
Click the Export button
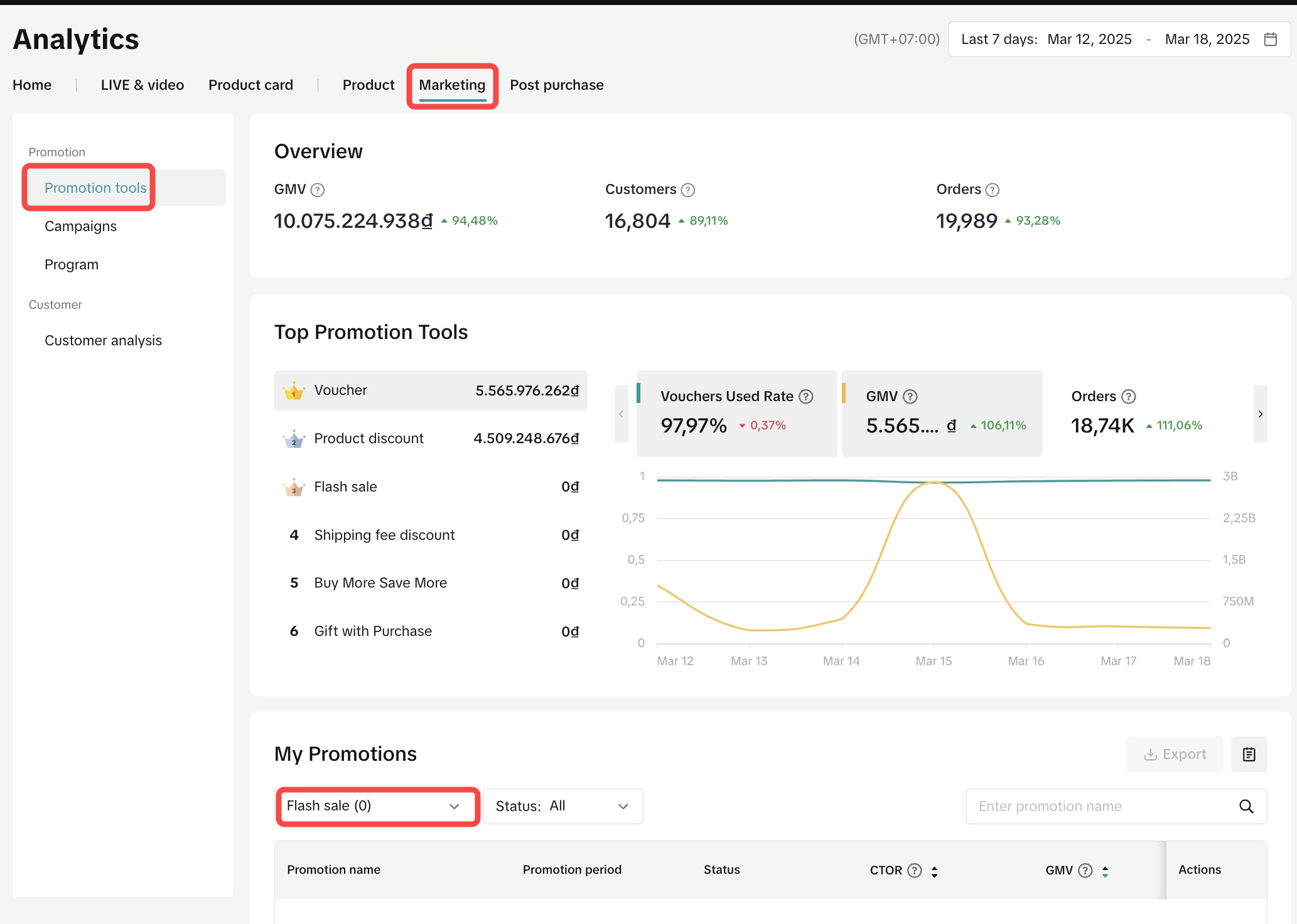pyautogui.click(x=1175, y=754)
